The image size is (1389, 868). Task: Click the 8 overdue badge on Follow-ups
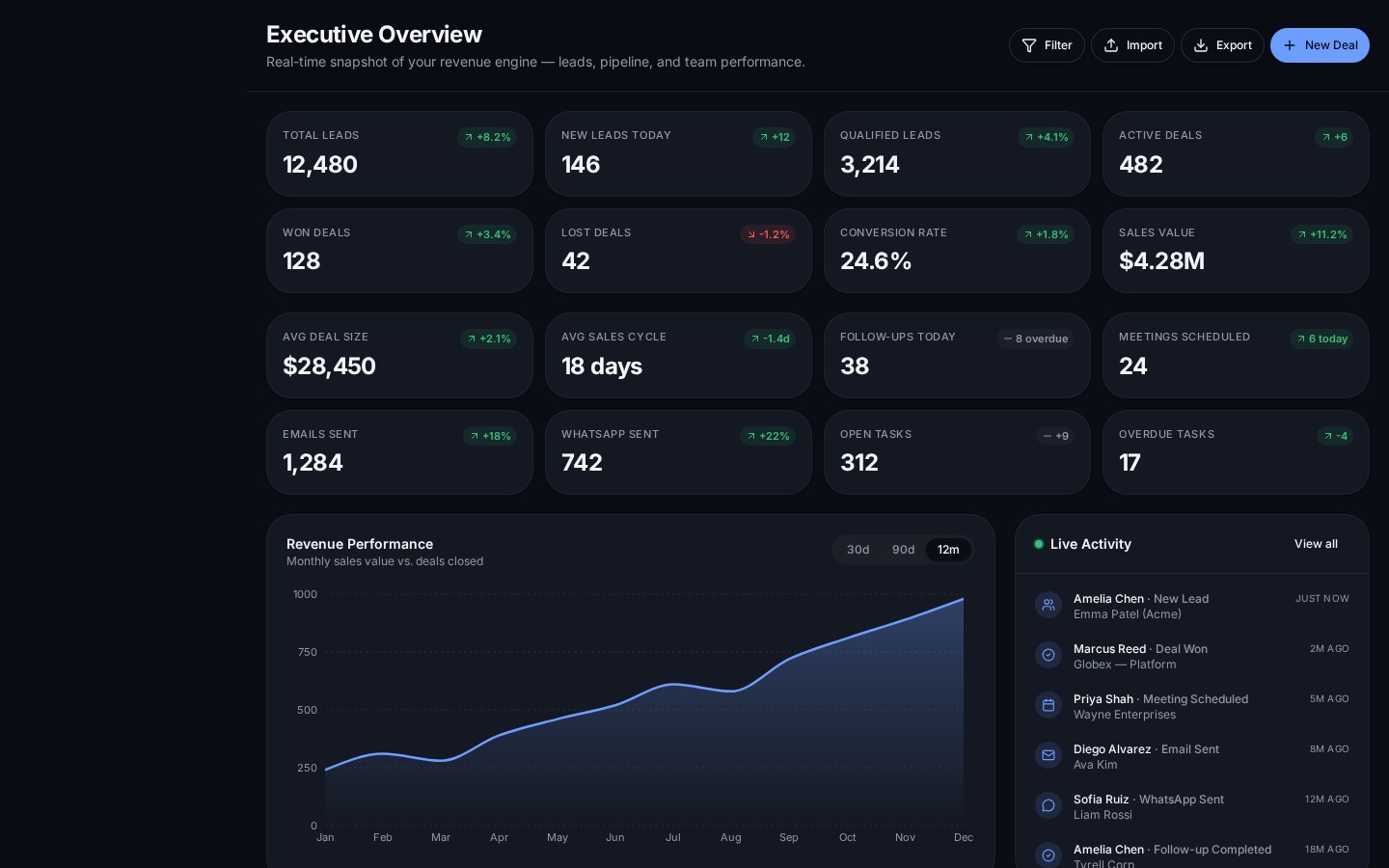(x=1035, y=339)
